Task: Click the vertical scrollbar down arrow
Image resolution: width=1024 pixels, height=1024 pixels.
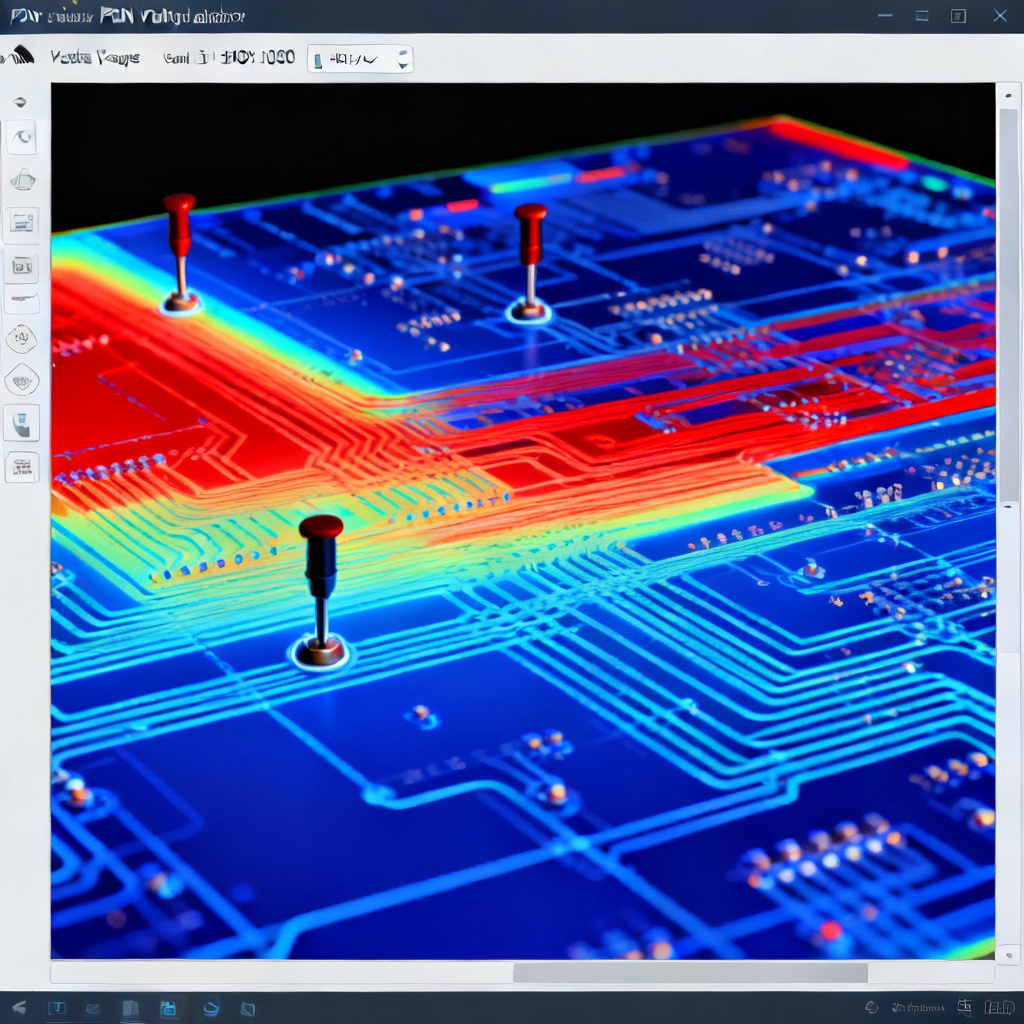Action: (1009, 955)
